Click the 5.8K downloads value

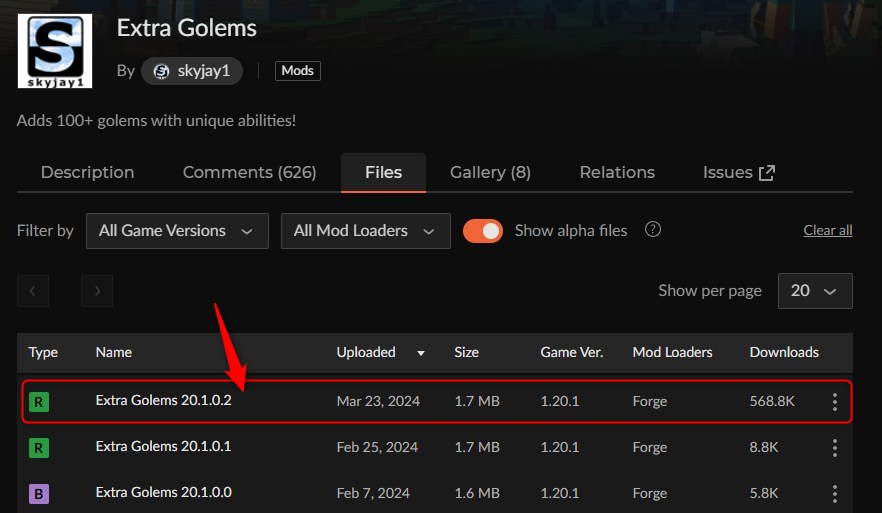[764, 493]
